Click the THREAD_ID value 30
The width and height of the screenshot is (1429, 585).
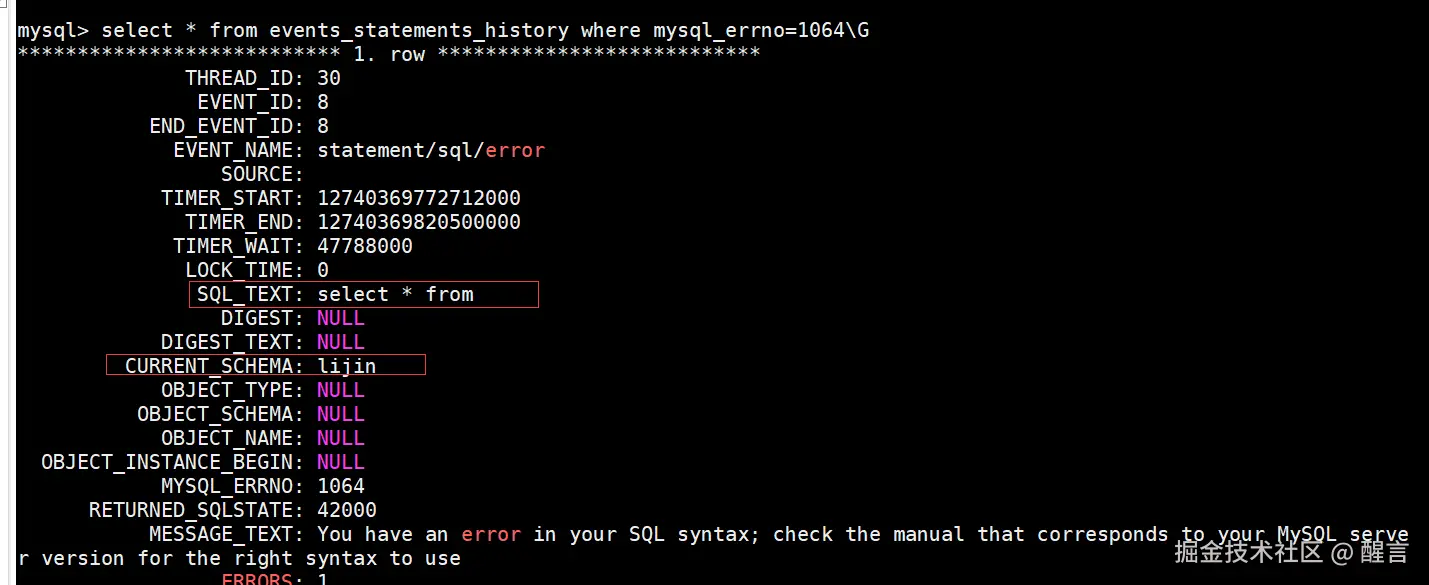pyautogui.click(x=329, y=78)
